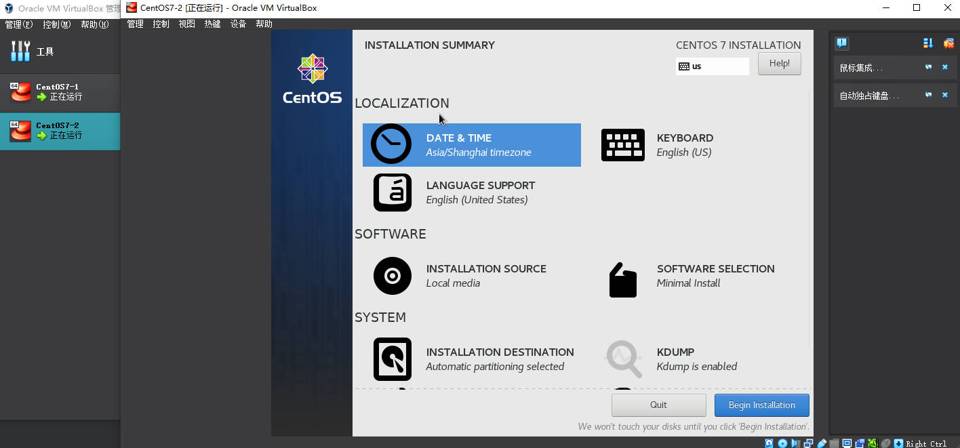
Task: Click the notification center icon in right panel
Action: pos(842,43)
